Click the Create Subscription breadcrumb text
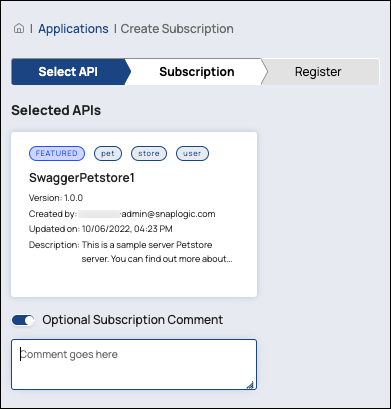 tap(177, 29)
